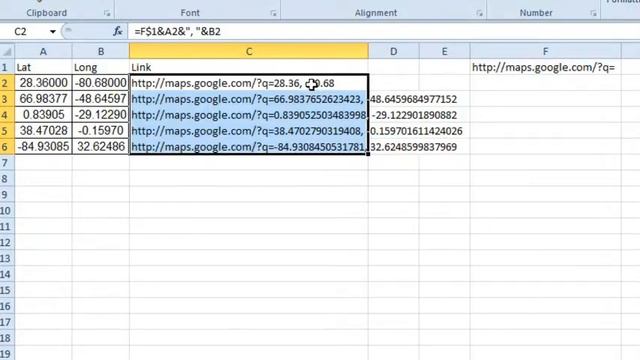The width and height of the screenshot is (640, 360).
Task: Select column F header
Action: [x=545, y=51]
